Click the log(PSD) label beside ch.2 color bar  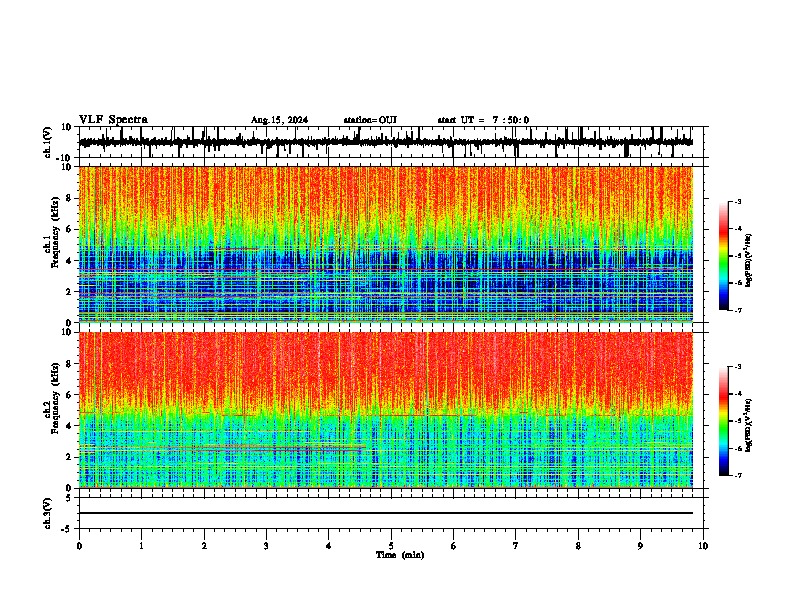pos(749,425)
